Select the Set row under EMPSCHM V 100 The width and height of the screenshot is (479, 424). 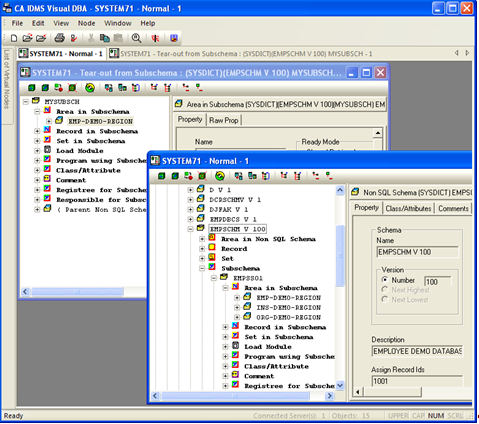click(228, 258)
